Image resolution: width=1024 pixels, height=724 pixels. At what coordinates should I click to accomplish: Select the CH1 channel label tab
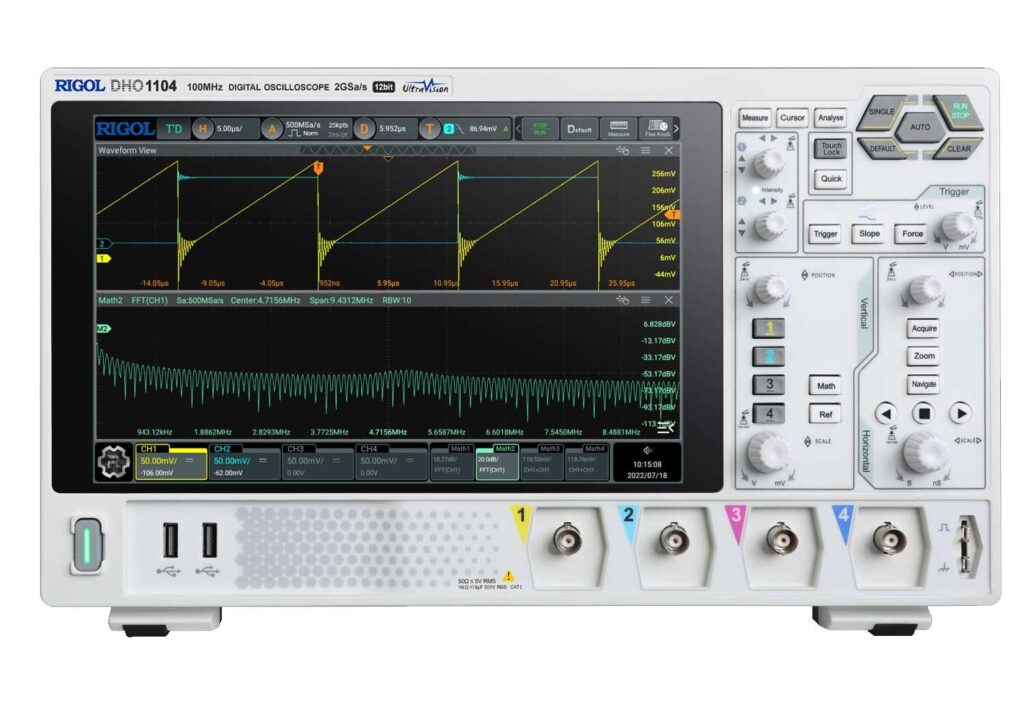click(149, 449)
